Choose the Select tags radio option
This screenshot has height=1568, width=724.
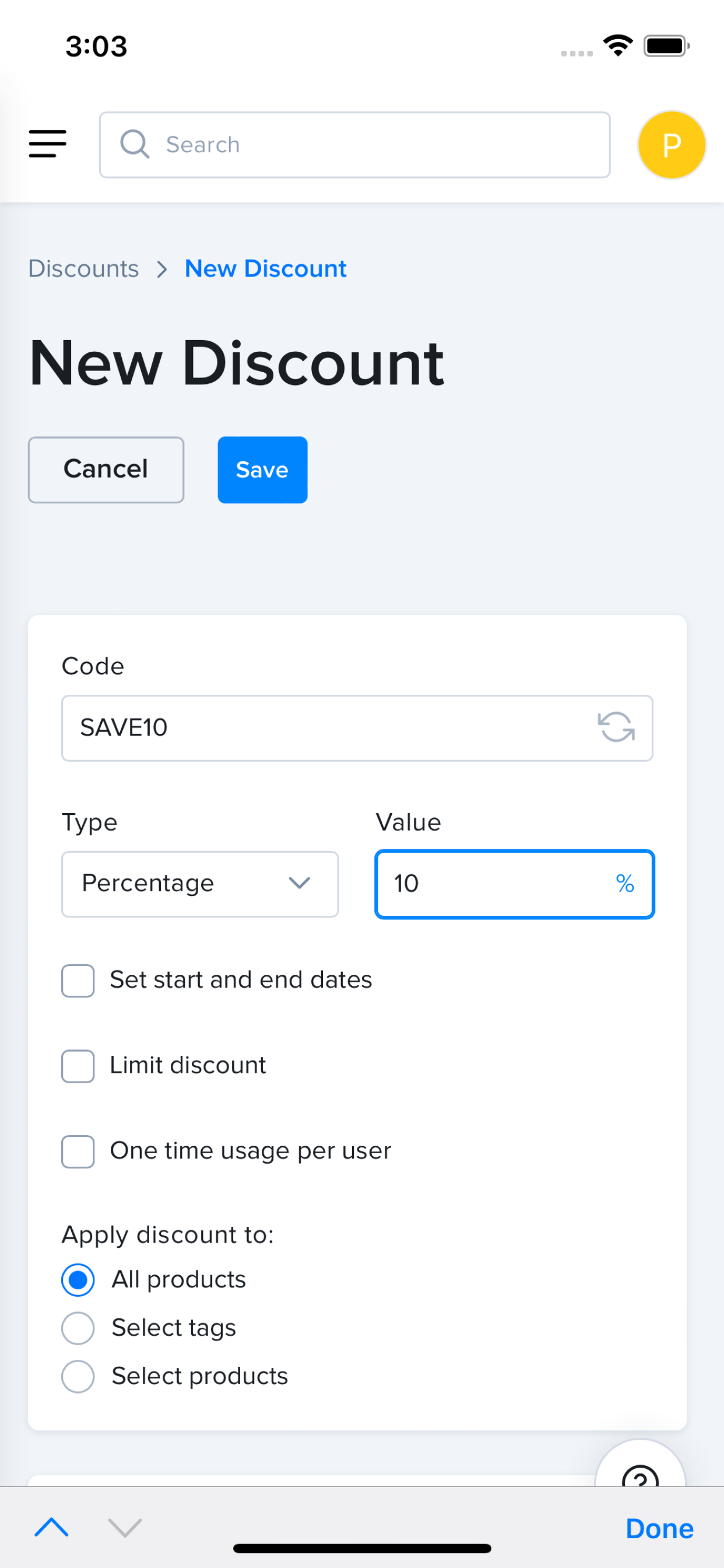pyautogui.click(x=78, y=1328)
